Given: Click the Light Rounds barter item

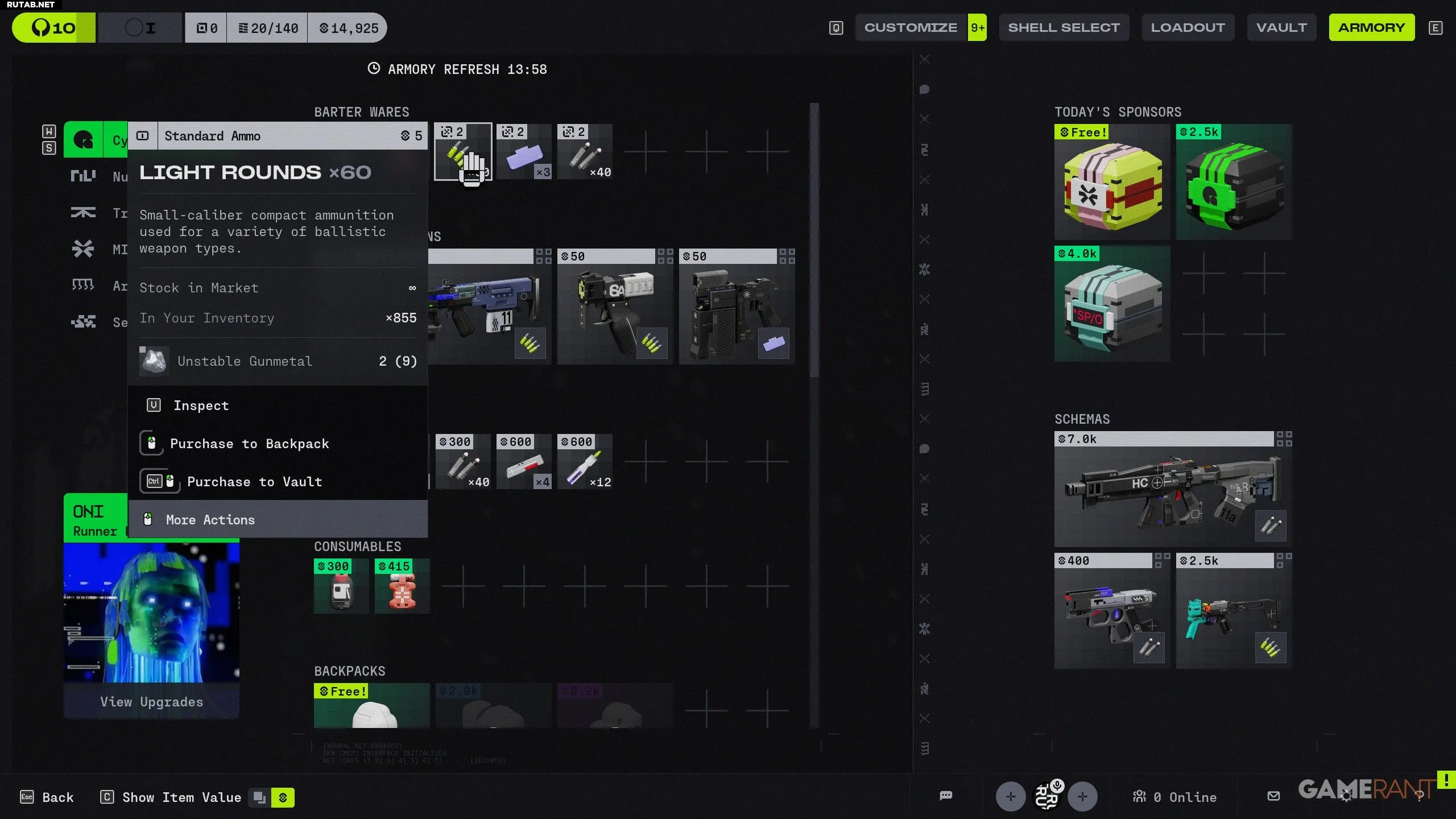Looking at the screenshot, I should [x=463, y=152].
